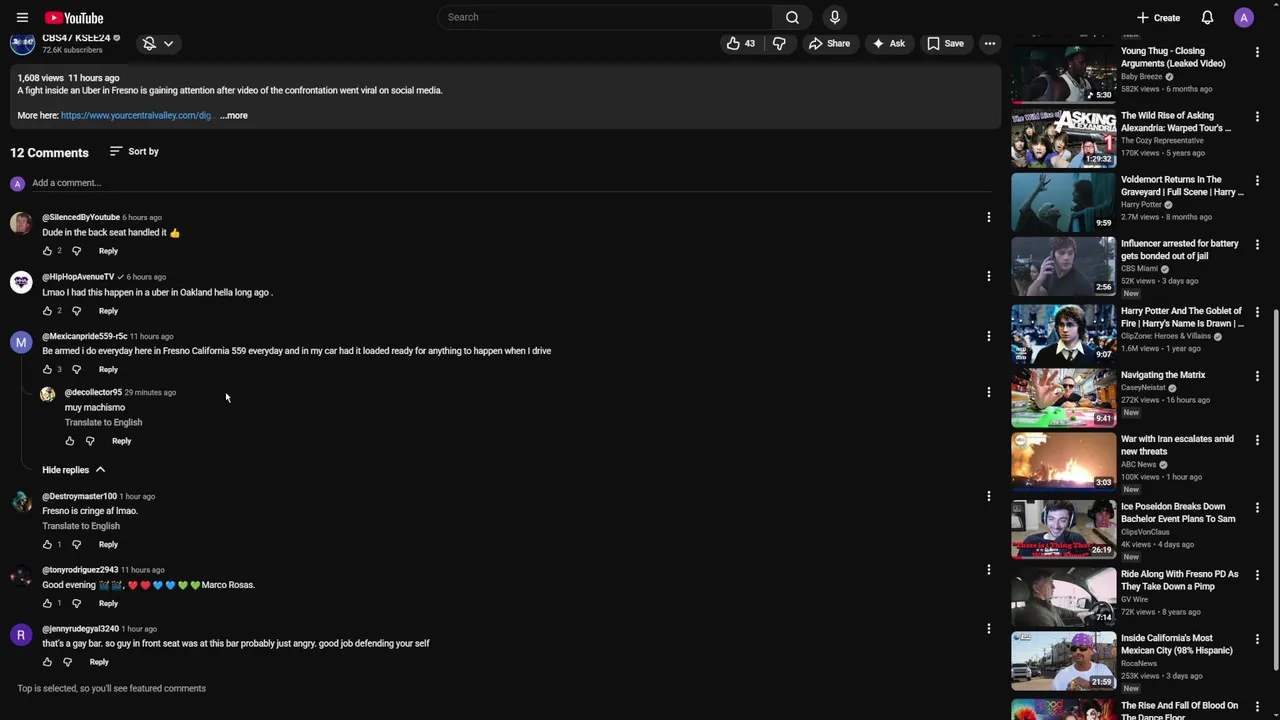This screenshot has height=720, width=1280.
Task: Reply to @jennyrudegyal3240's comment
Action: tap(99, 662)
